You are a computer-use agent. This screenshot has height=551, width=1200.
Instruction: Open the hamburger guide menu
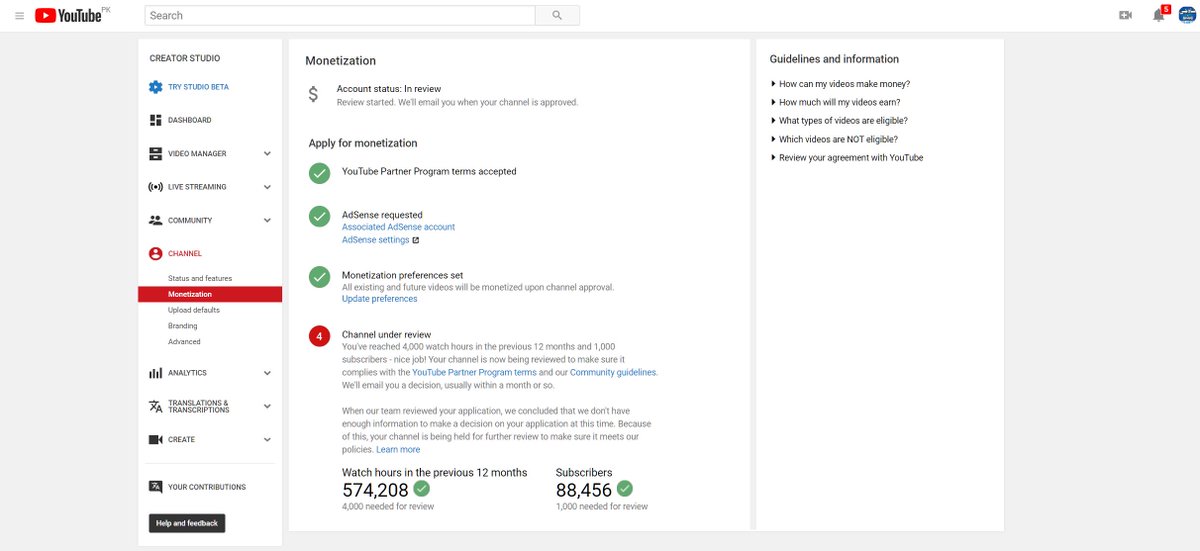click(19, 15)
